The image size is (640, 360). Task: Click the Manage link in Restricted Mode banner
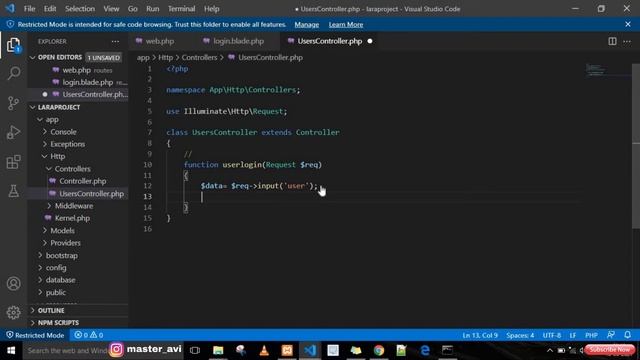[307, 24]
